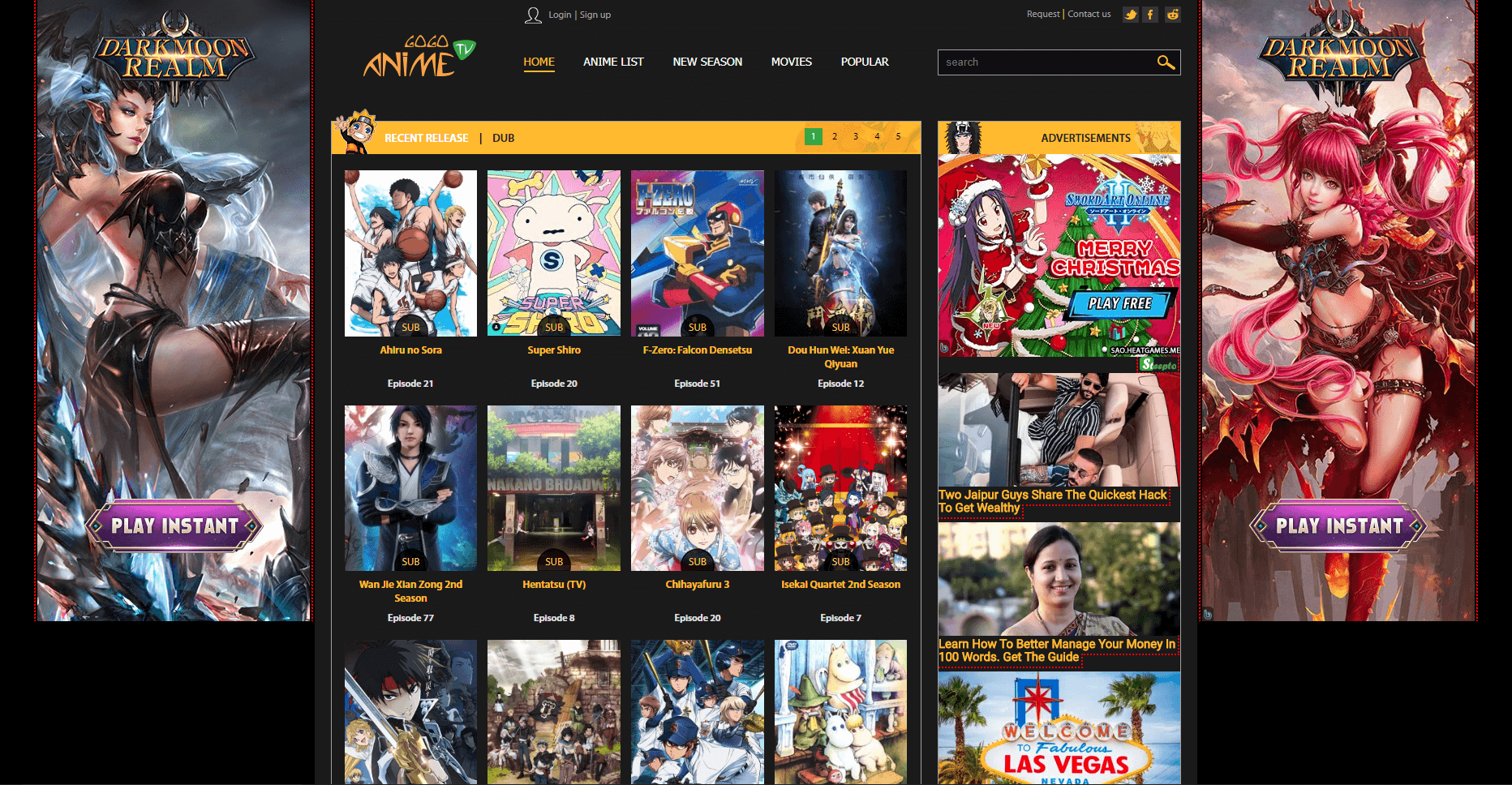Open the Contact us link

tap(1089, 14)
